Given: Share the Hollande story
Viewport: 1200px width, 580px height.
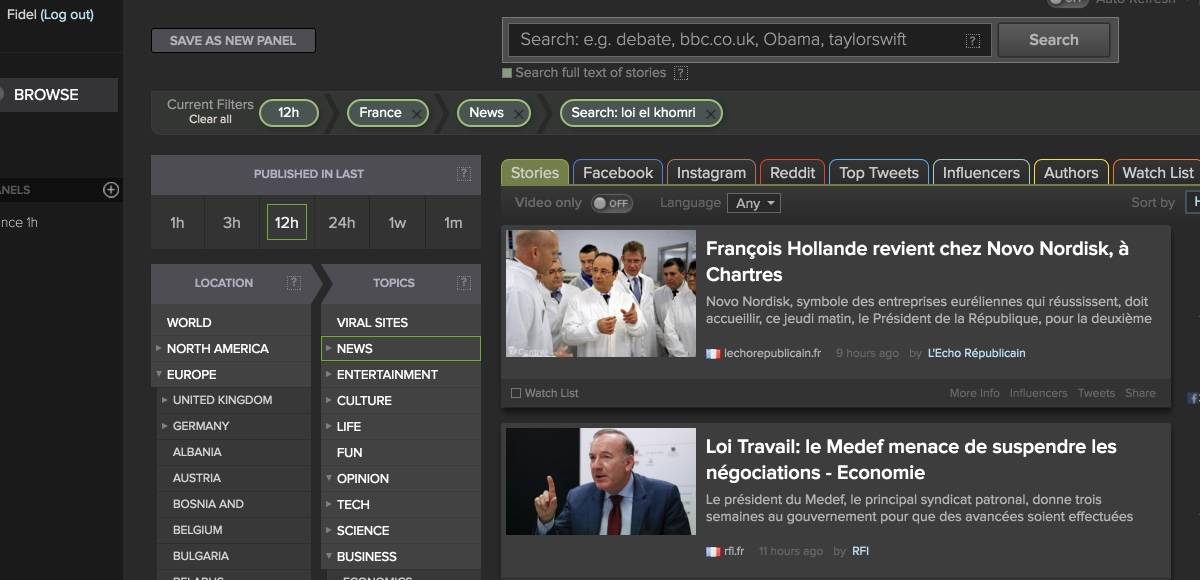Looking at the screenshot, I should 1140,393.
